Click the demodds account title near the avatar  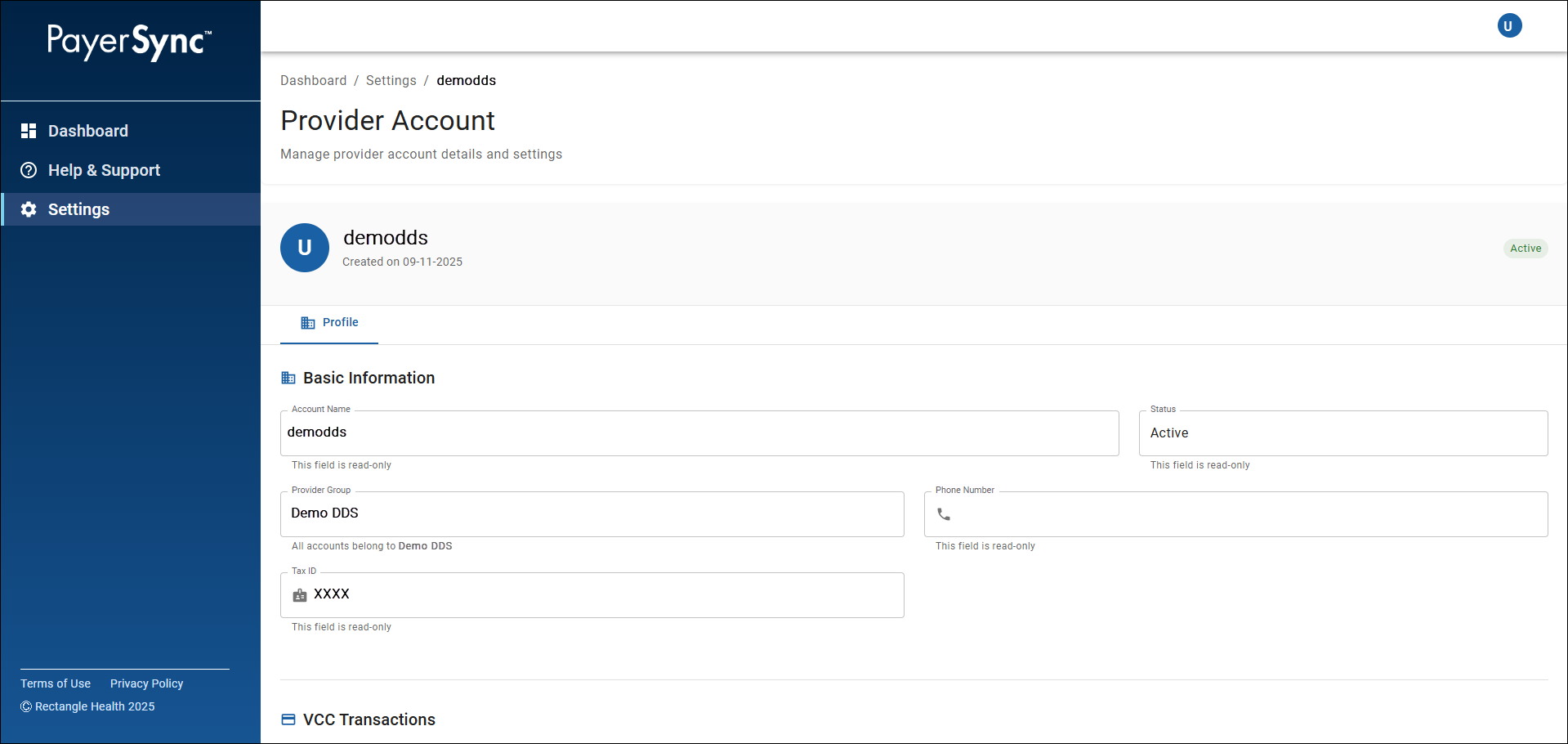click(386, 237)
